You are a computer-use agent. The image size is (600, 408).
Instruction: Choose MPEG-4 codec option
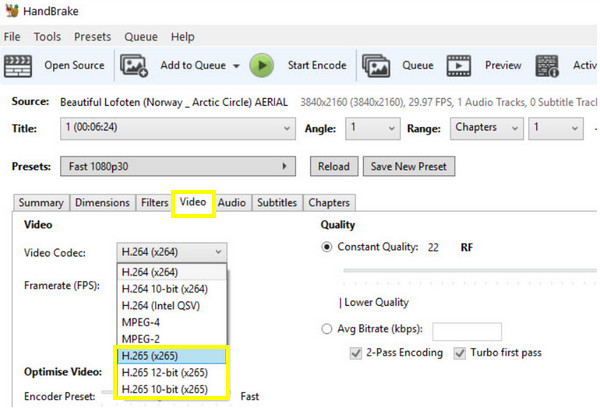click(x=172, y=322)
